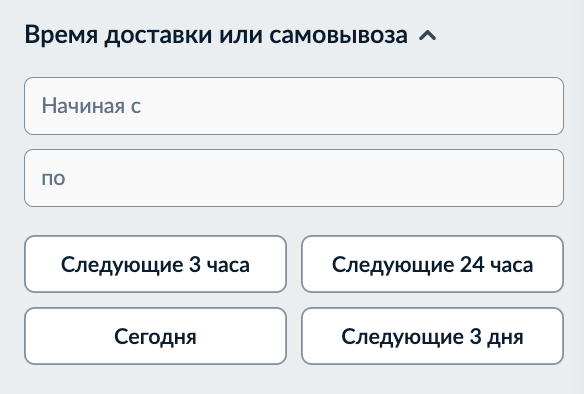
Task: Select the 'Следующие 3 часа' preset
Action: point(155,264)
